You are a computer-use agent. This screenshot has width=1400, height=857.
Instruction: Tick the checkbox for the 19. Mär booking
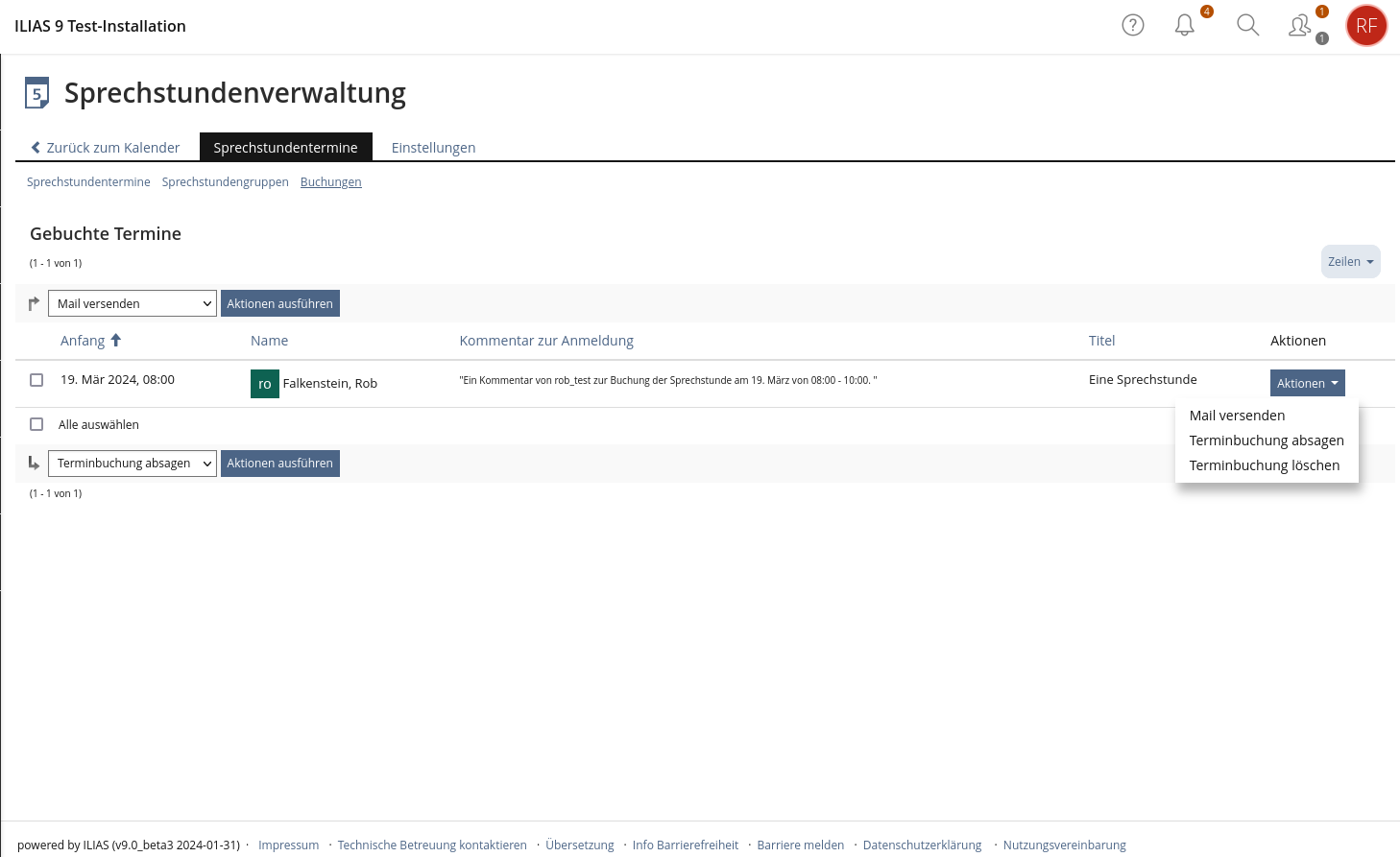(36, 380)
